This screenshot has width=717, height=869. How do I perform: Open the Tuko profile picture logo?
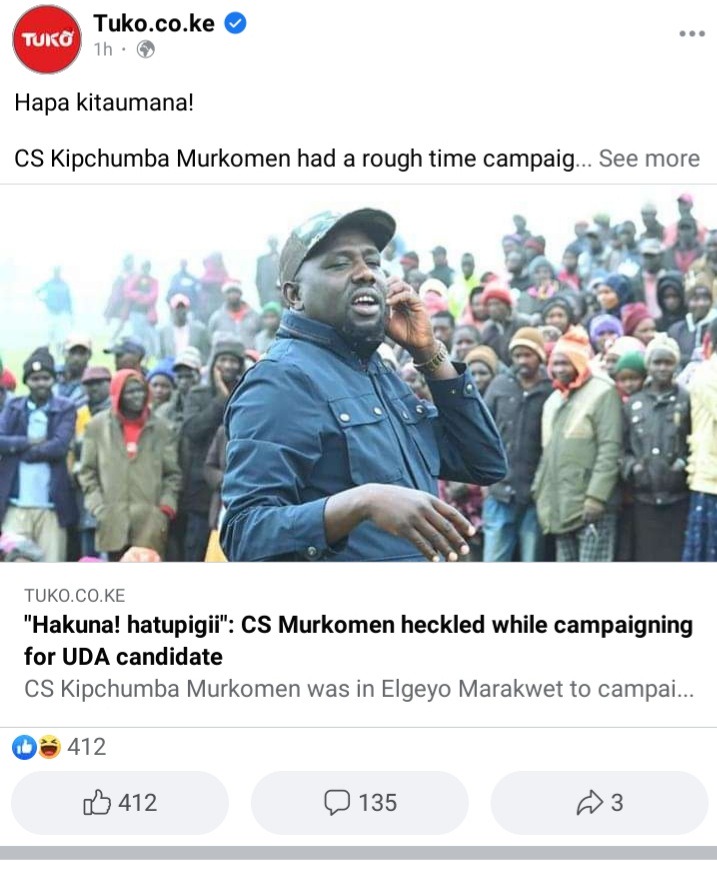click(47, 39)
